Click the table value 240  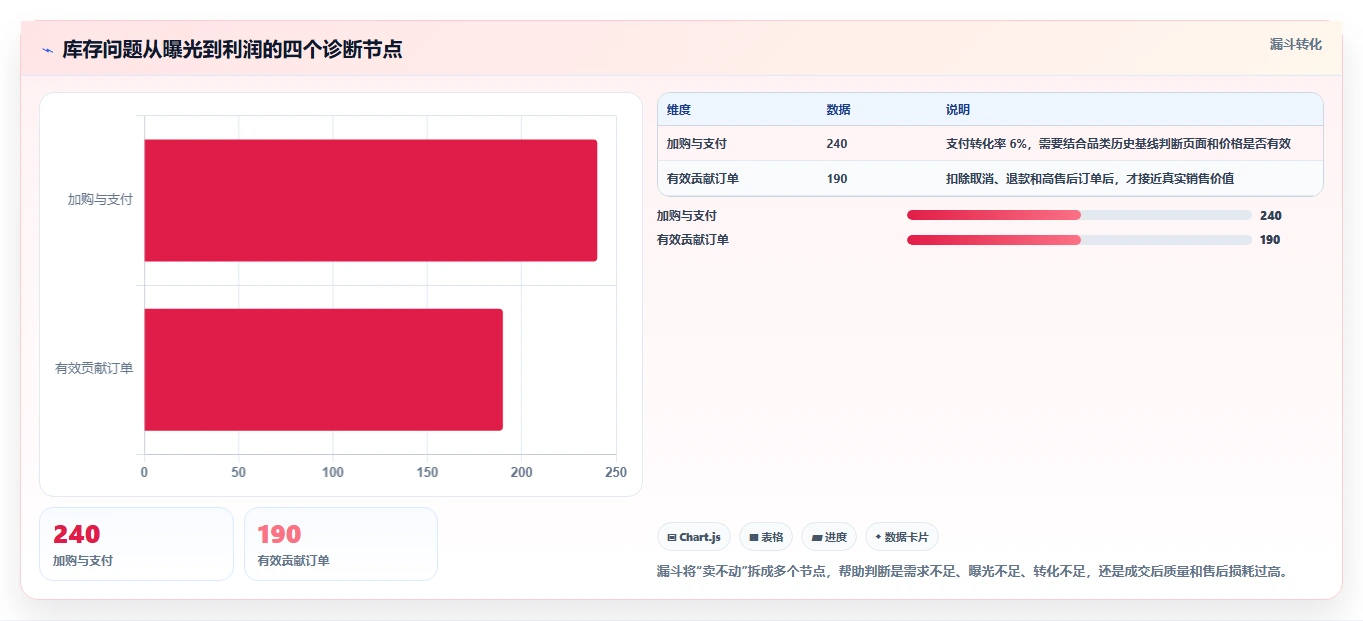pos(837,144)
